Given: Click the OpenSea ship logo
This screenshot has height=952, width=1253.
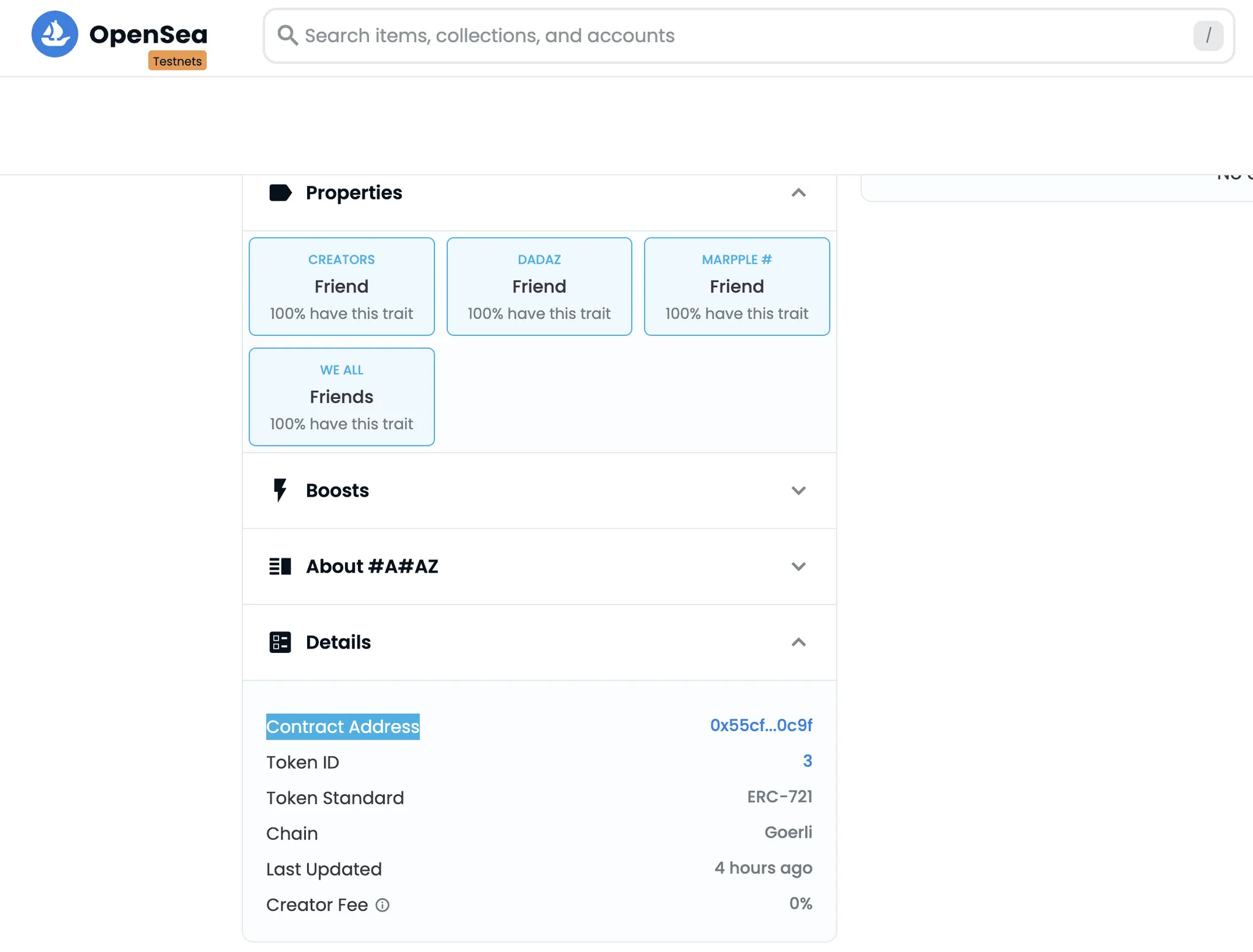Looking at the screenshot, I should coord(54,34).
